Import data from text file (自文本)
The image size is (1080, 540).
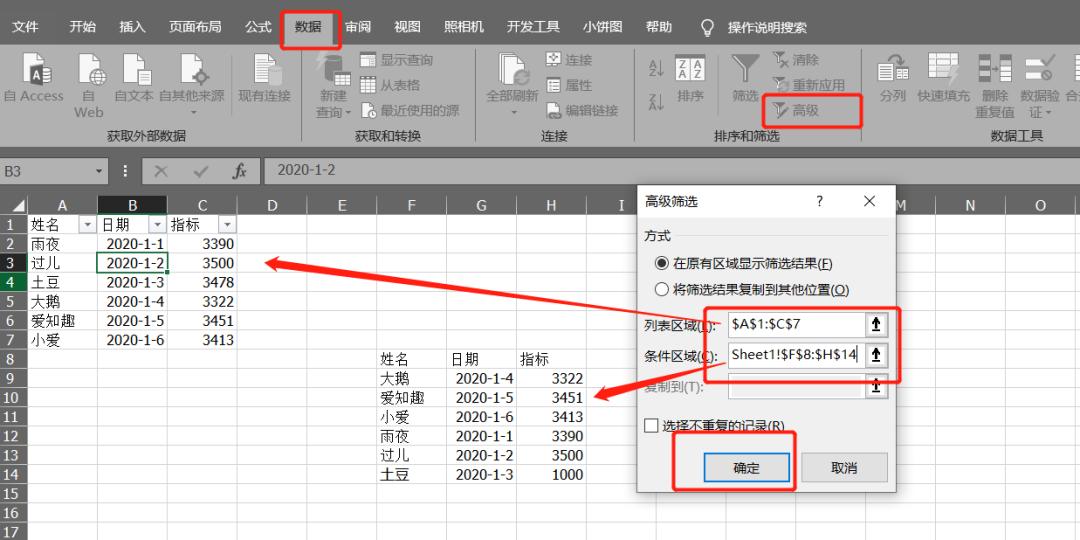pyautogui.click(x=134, y=79)
